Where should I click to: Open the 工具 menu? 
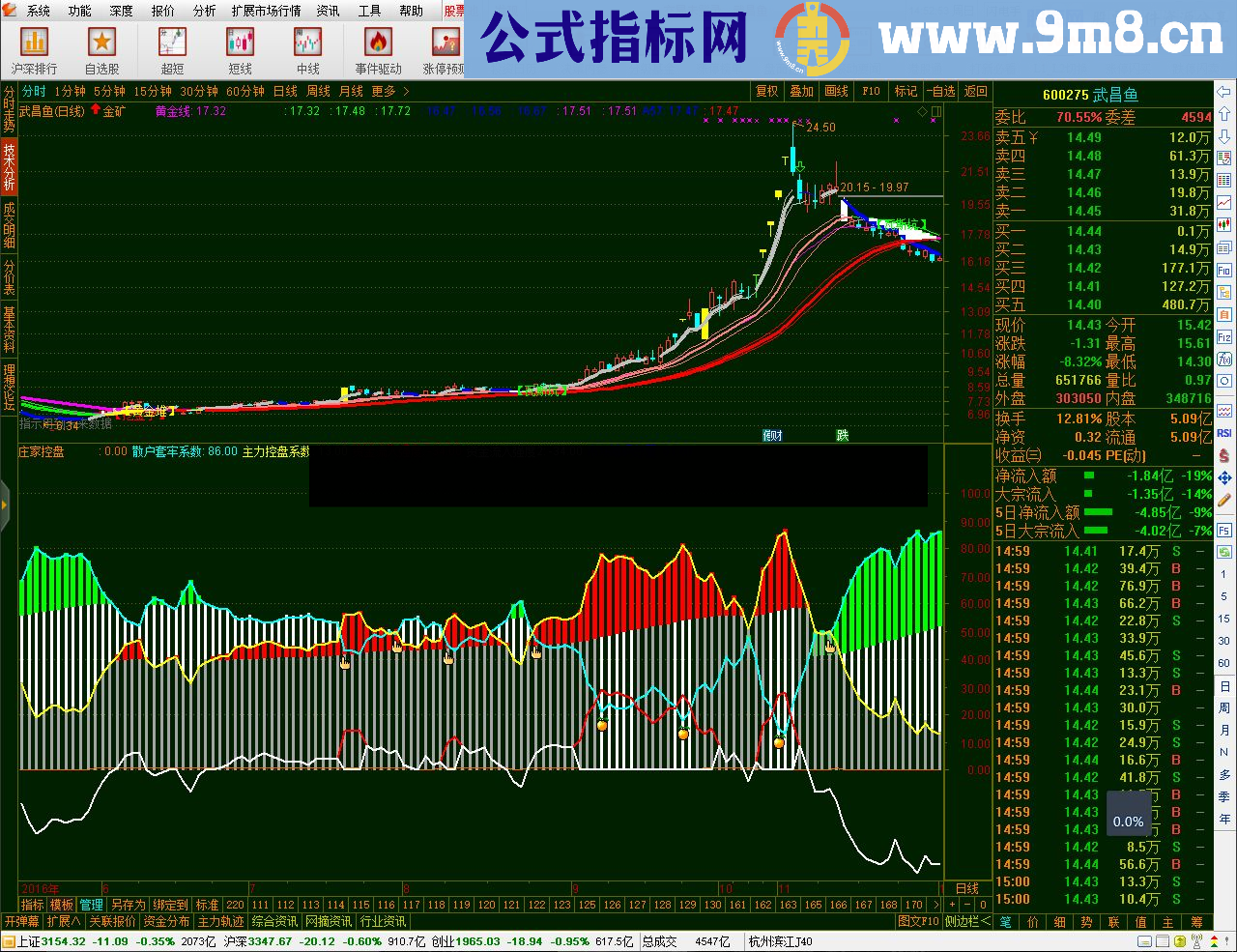point(368,11)
